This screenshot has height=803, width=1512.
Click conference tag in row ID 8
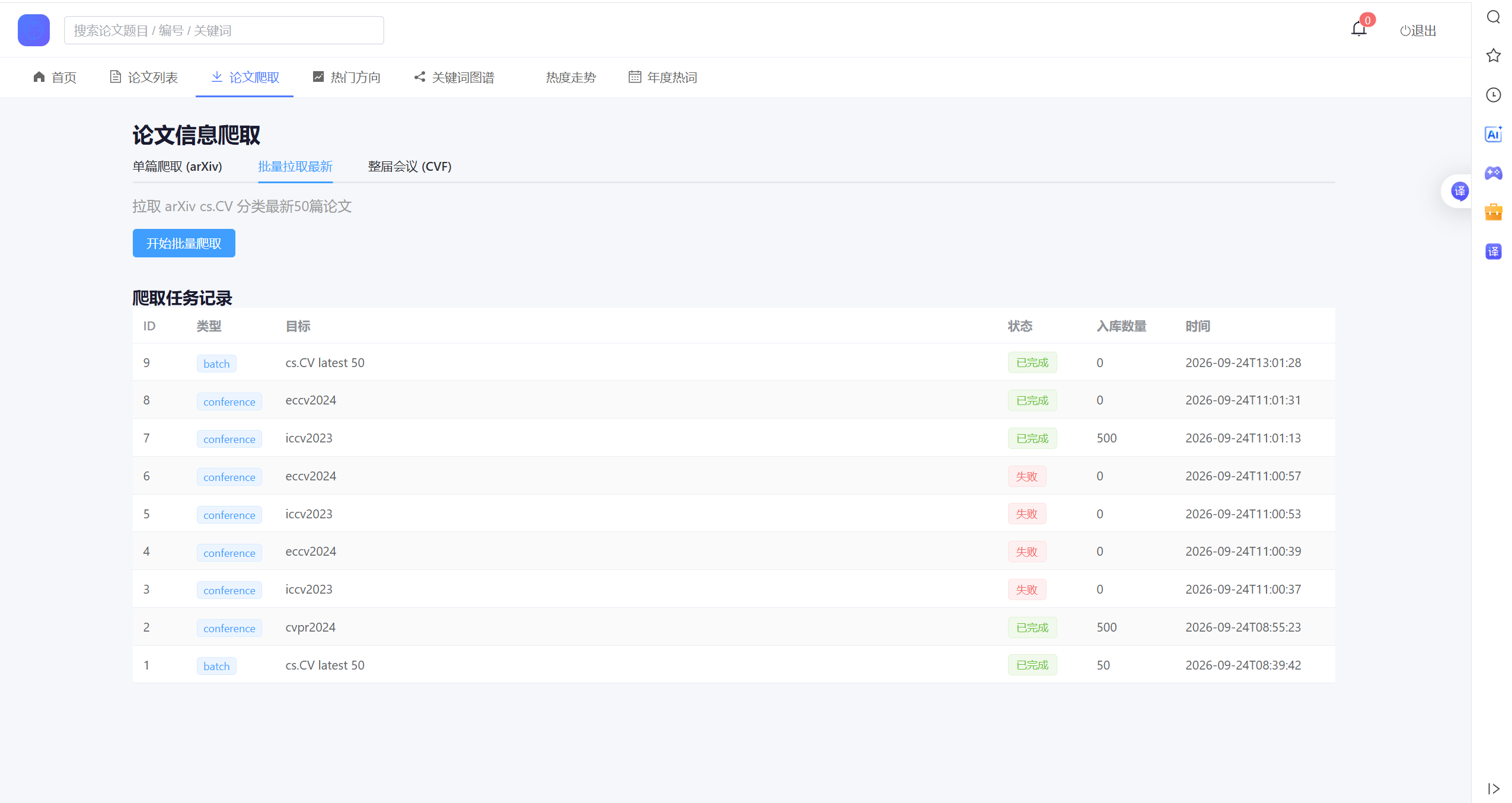pyautogui.click(x=229, y=401)
